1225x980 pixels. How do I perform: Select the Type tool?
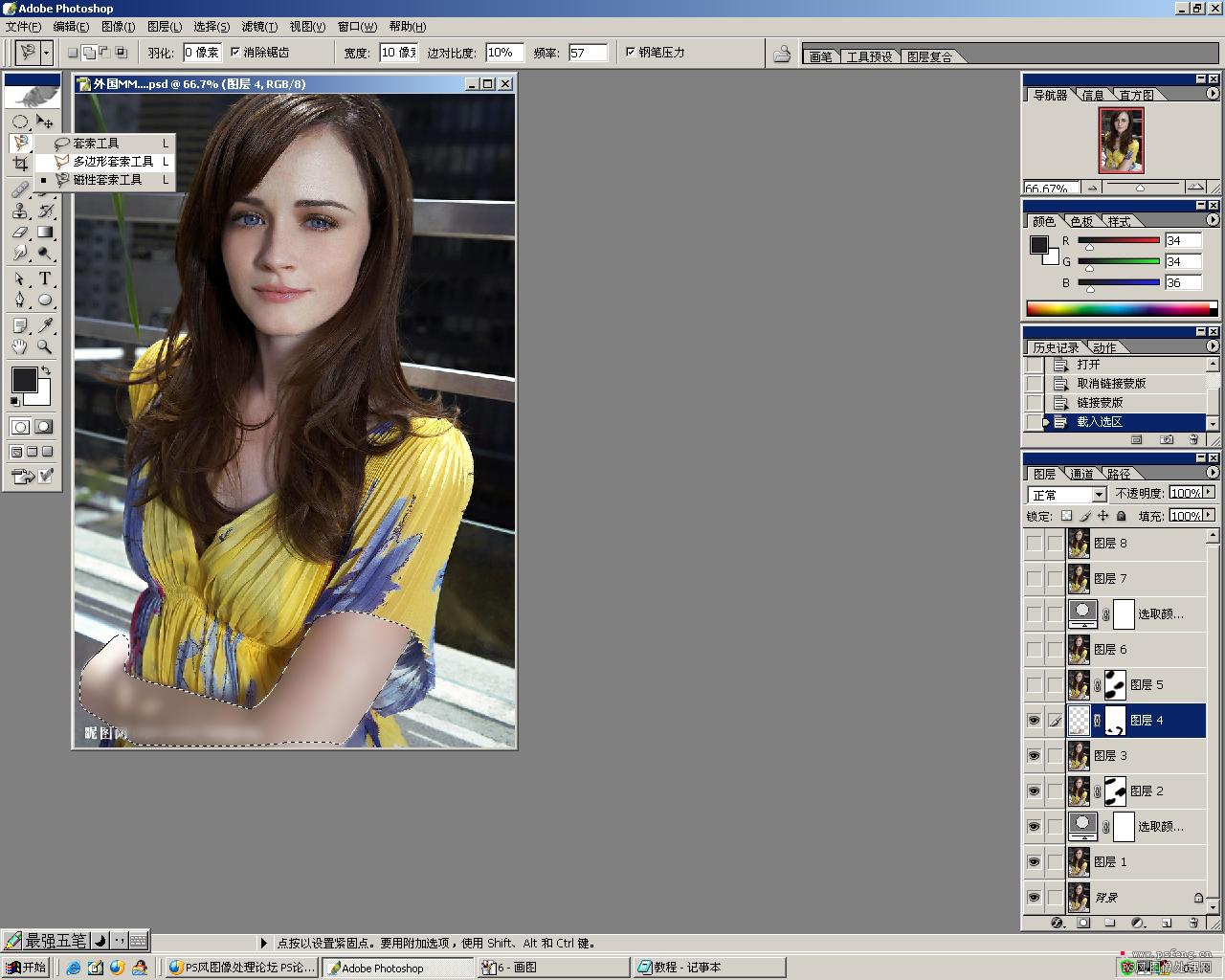pos(45,278)
